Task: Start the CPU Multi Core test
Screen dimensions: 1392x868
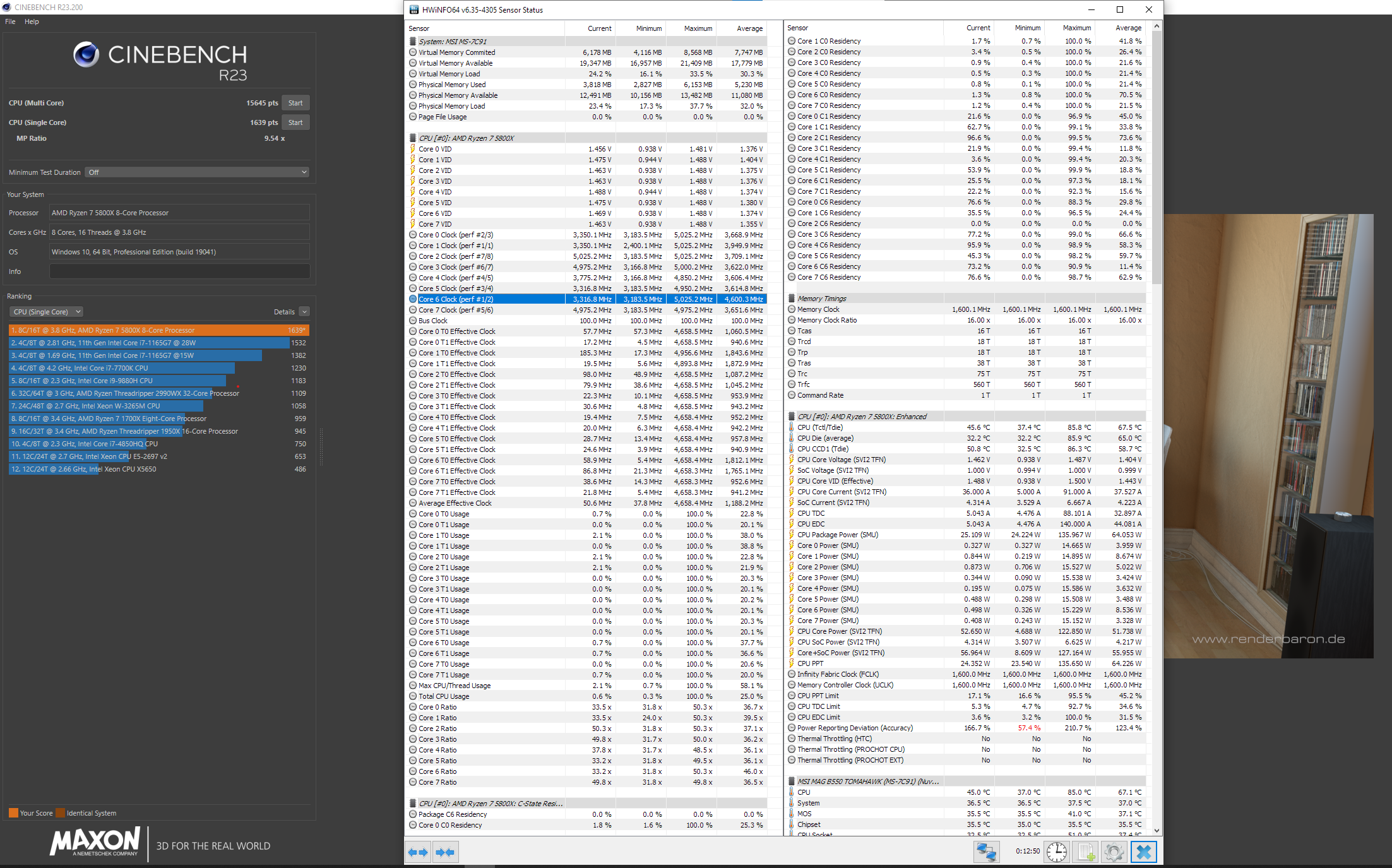Action: tap(295, 103)
